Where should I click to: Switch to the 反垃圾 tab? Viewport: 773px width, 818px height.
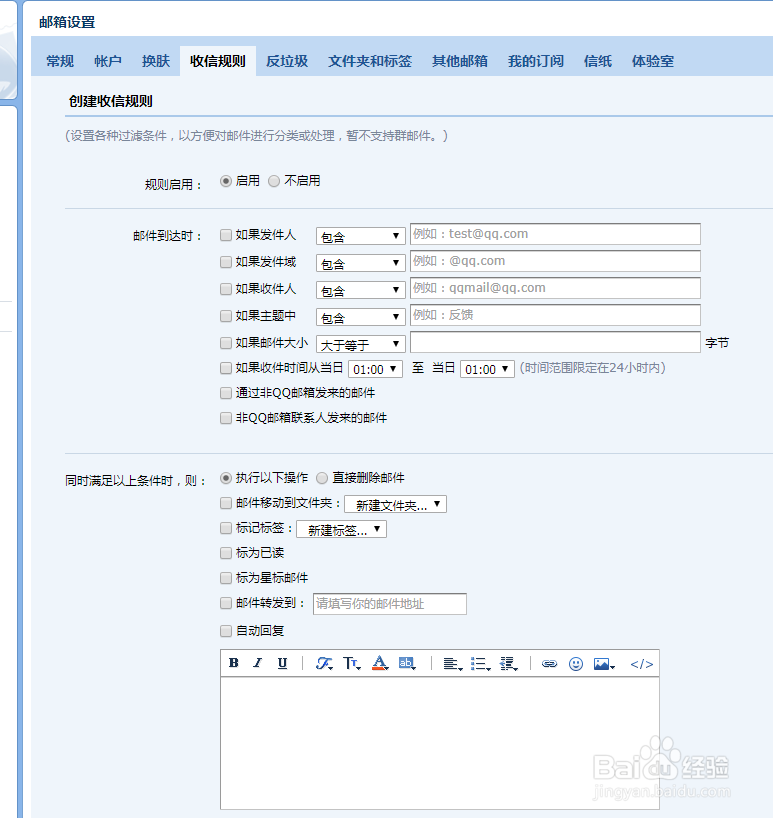tap(287, 61)
